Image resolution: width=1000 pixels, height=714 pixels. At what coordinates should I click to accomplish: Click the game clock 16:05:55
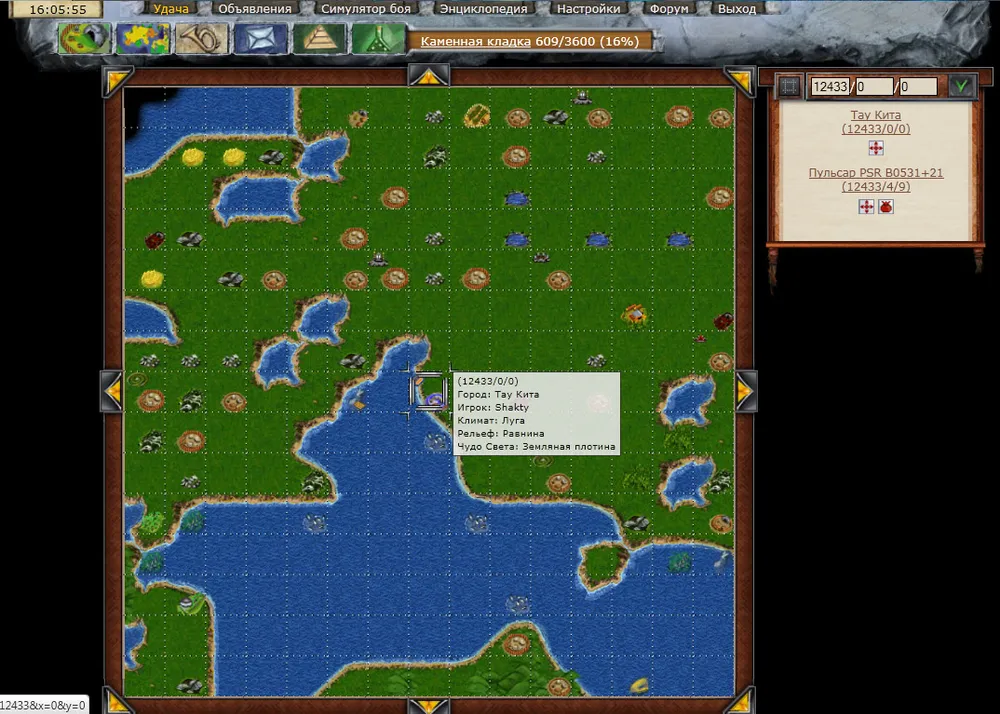tap(58, 10)
